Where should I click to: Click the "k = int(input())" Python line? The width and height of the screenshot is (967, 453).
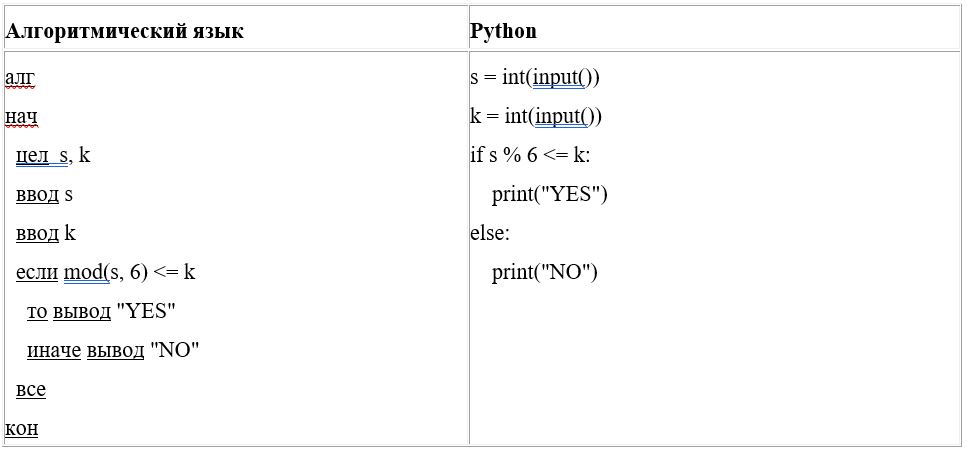536,117
